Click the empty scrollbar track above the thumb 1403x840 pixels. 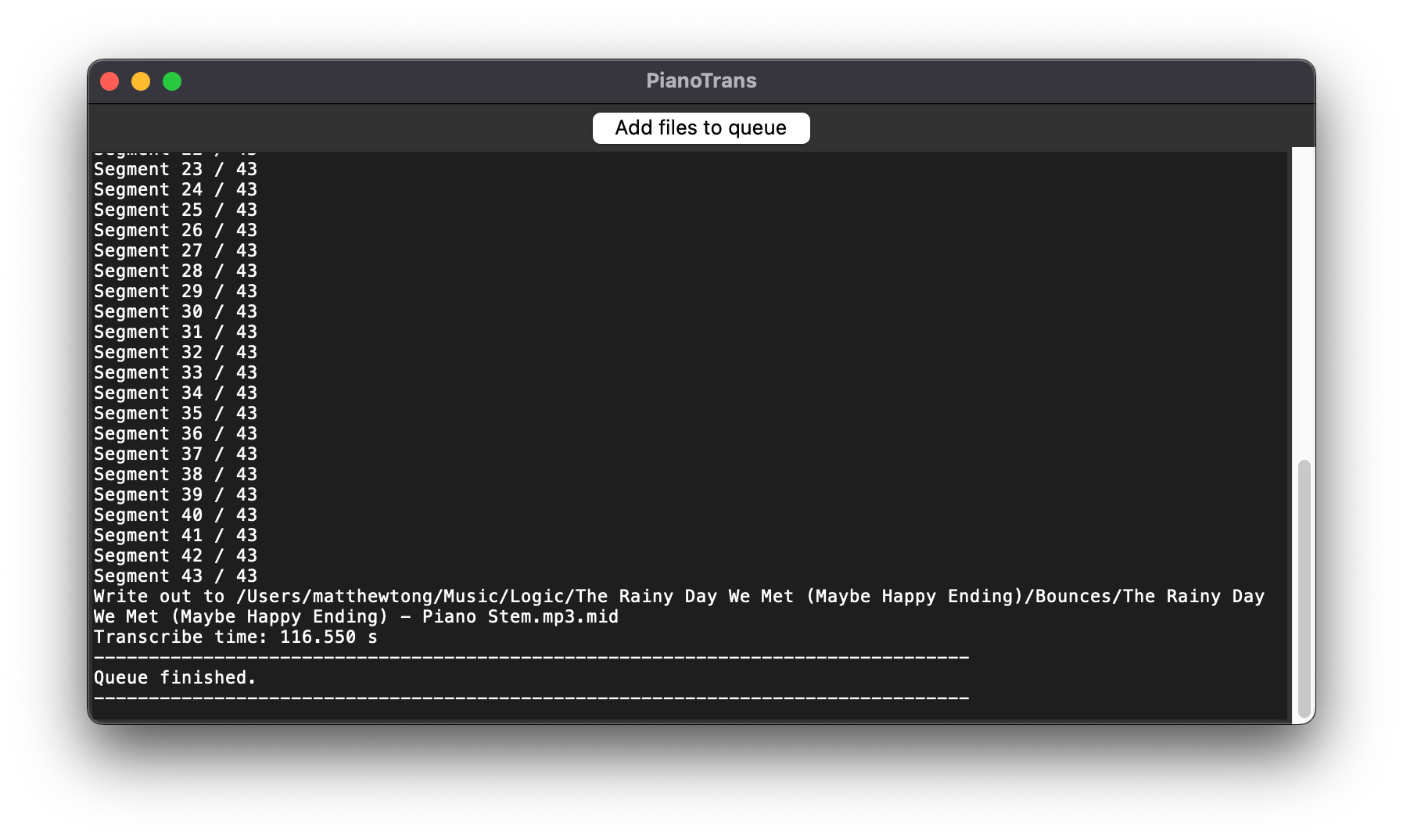click(x=1303, y=305)
